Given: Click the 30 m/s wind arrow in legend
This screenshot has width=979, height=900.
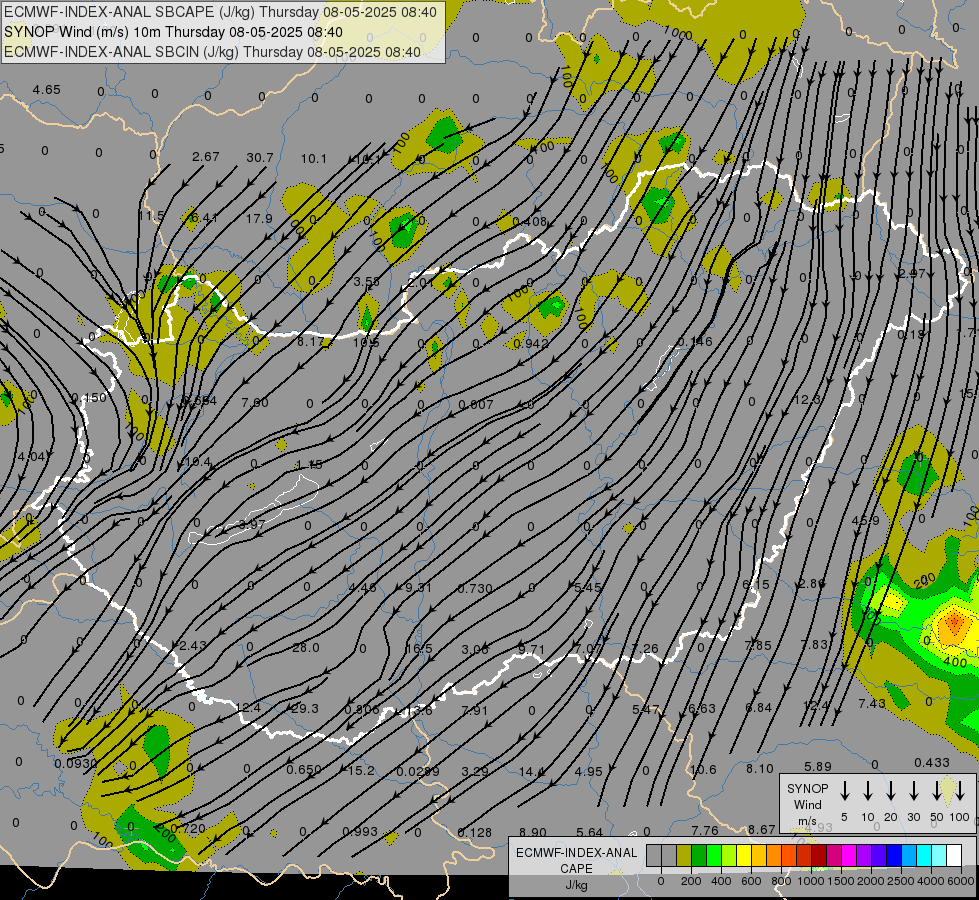Looking at the screenshot, I should point(913,791).
